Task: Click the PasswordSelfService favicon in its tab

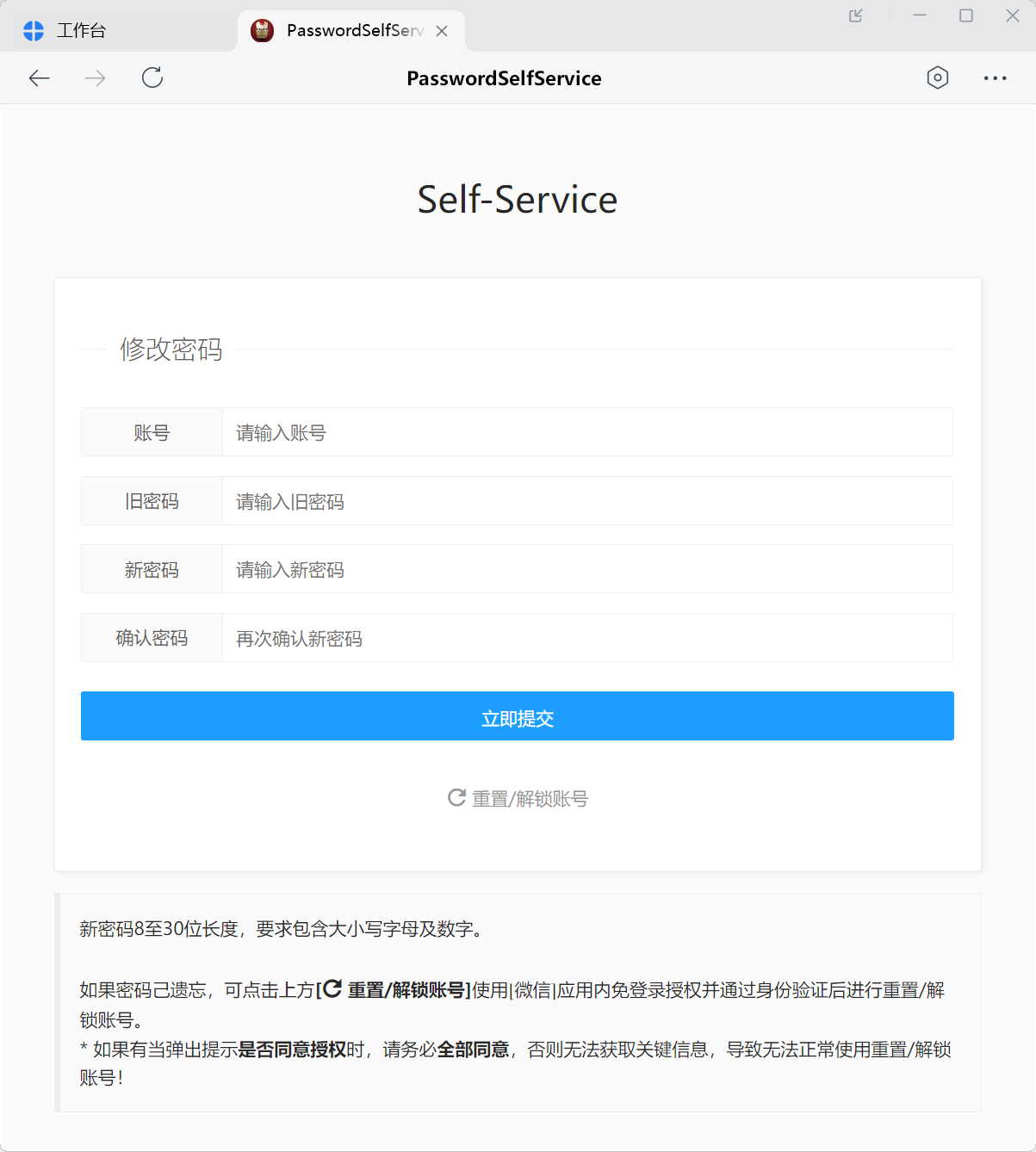Action: [x=263, y=30]
